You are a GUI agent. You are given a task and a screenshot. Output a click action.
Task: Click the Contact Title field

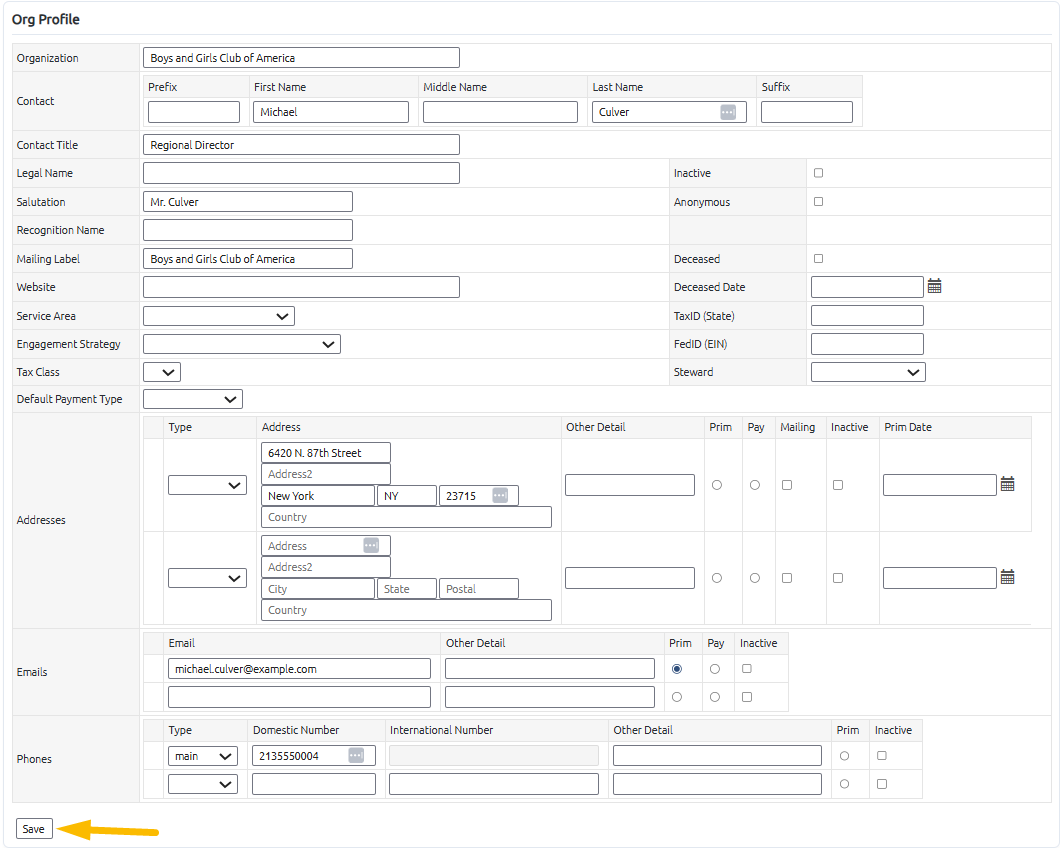[302, 145]
